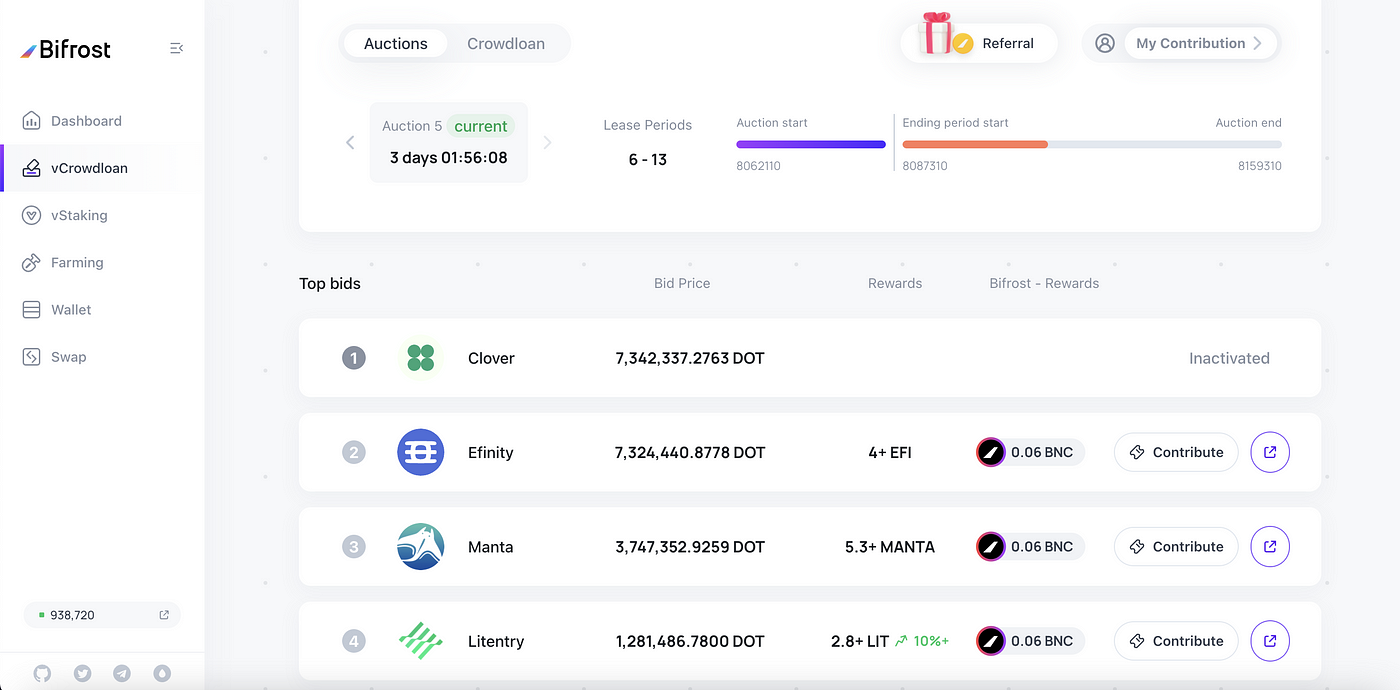1400x690 pixels.
Task: Click Contribute for Manta
Action: (1176, 547)
